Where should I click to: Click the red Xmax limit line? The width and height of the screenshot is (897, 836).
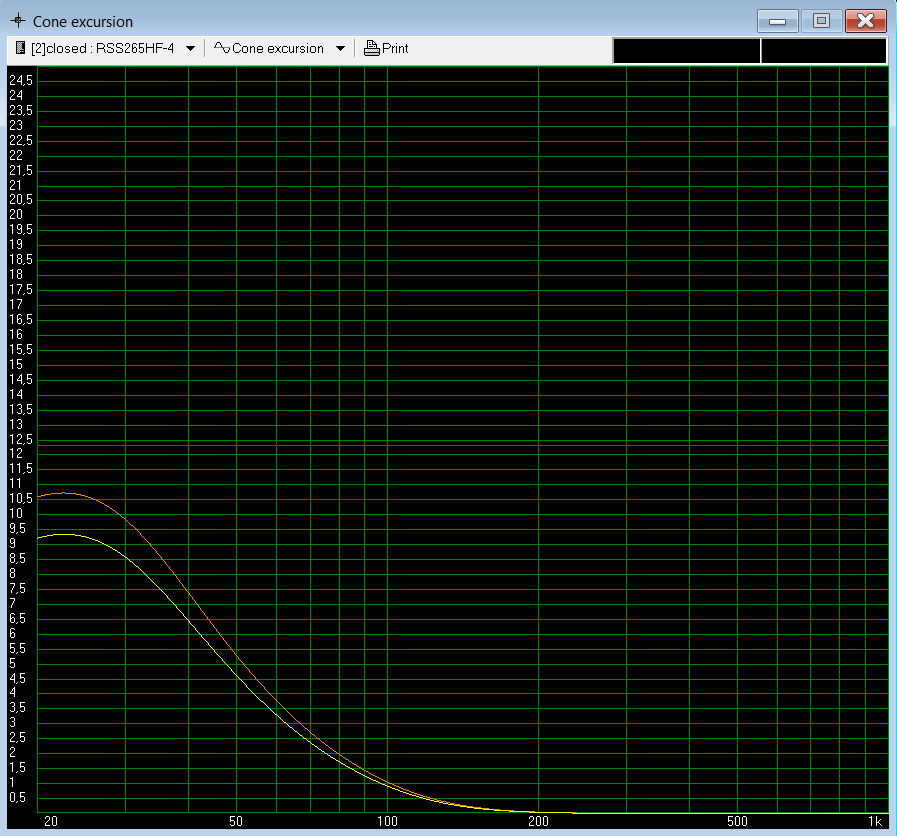pyautogui.click(x=462, y=445)
